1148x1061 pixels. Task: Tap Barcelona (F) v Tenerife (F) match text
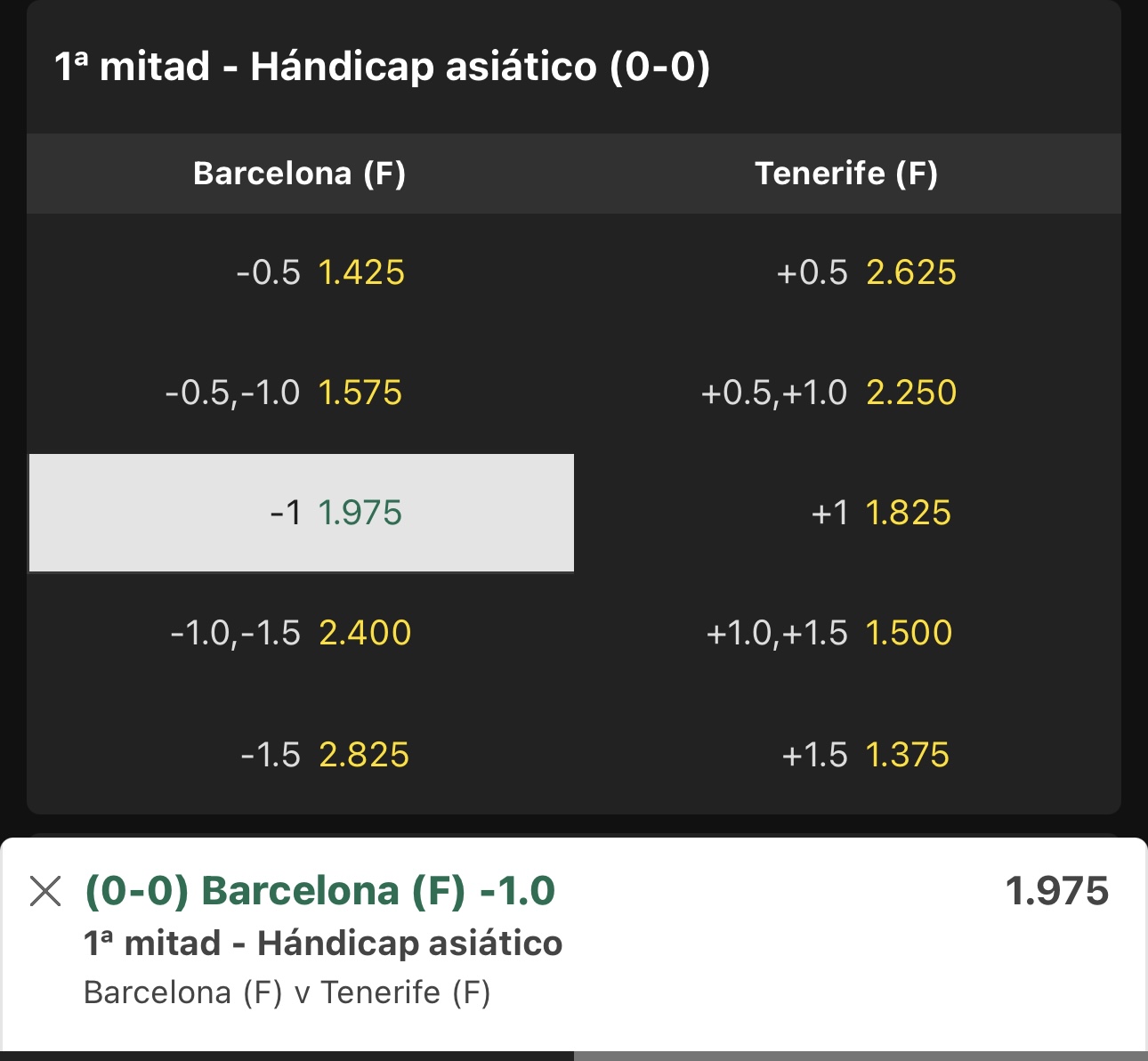coord(287,992)
